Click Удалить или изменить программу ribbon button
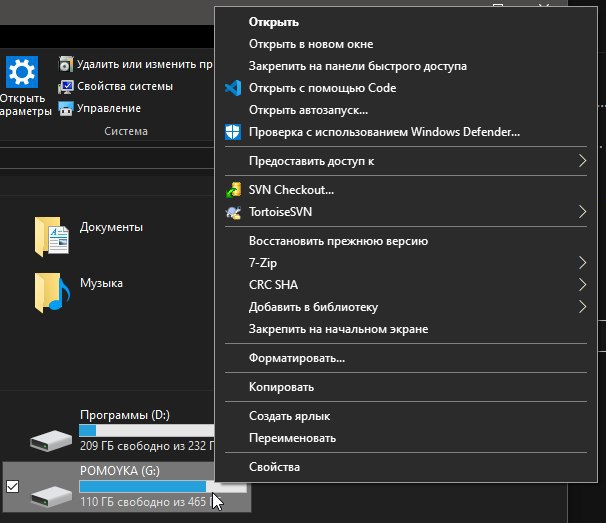Viewport: 606px width, 523px height. [136, 64]
